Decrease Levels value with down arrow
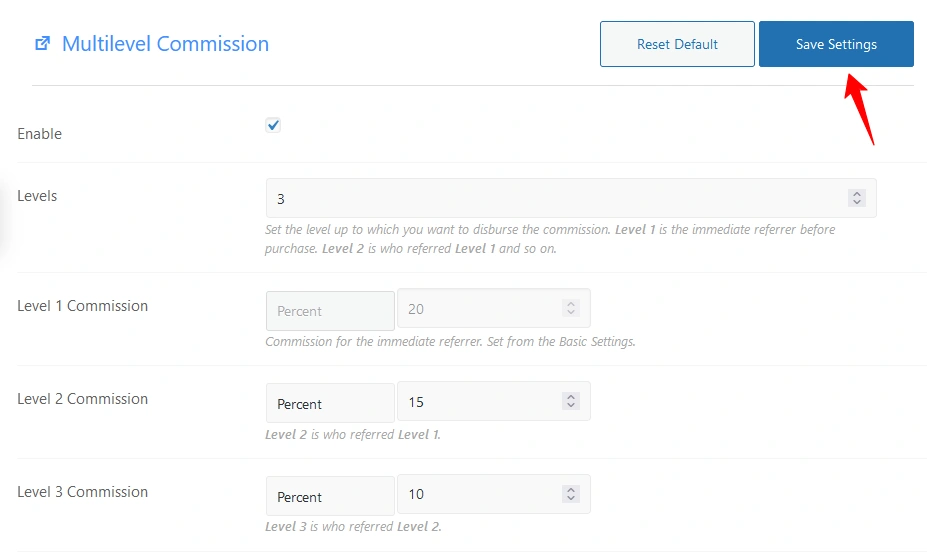 coord(857,202)
